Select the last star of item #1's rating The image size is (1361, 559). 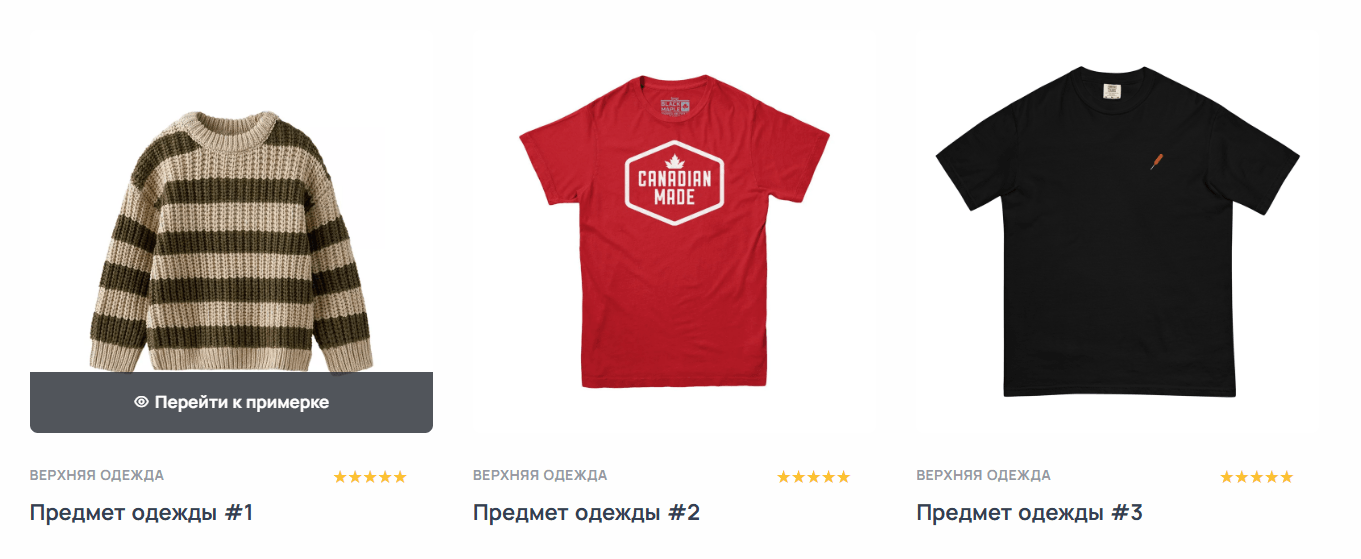(400, 477)
